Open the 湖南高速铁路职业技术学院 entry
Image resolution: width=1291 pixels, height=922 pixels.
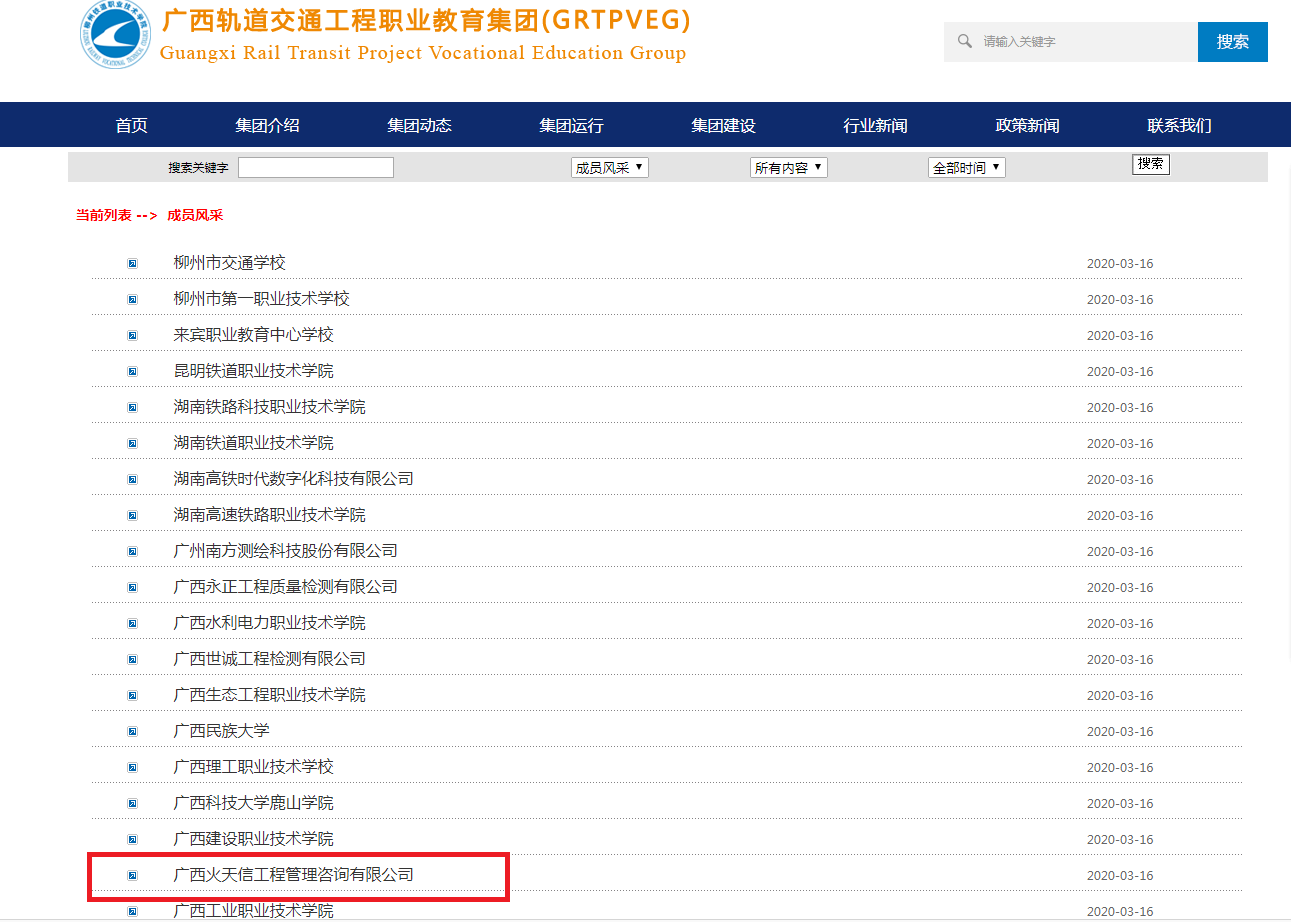pyautogui.click(x=269, y=515)
